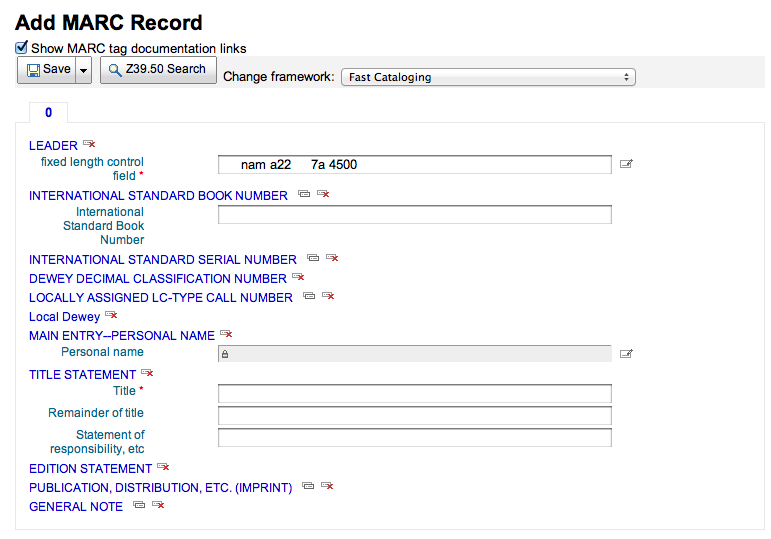Click the Save button
Image resolution: width=771 pixels, height=539 pixels.
tap(46, 70)
